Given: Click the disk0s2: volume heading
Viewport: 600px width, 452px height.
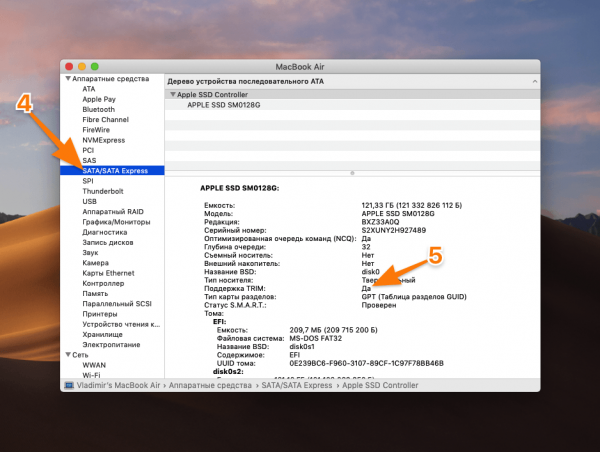Looking at the screenshot, I should click(x=228, y=372).
